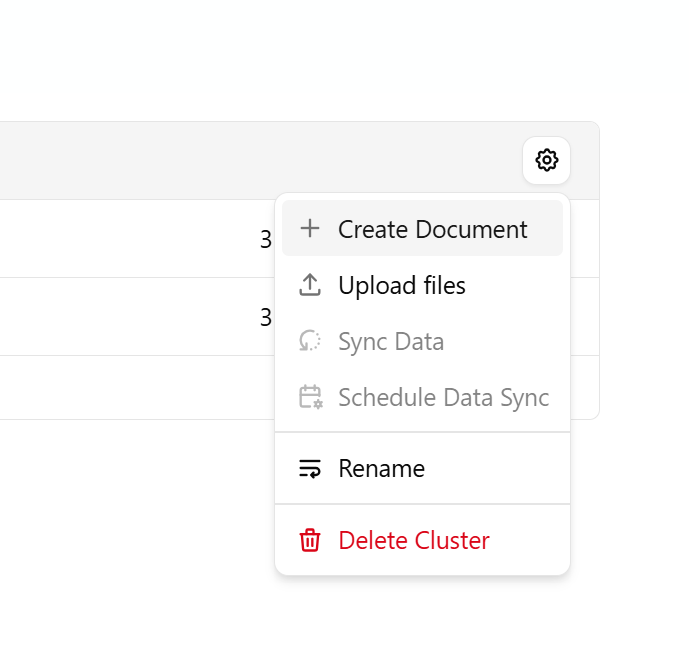Click the rename text-wrap icon
The width and height of the screenshot is (689, 672).
(310, 469)
